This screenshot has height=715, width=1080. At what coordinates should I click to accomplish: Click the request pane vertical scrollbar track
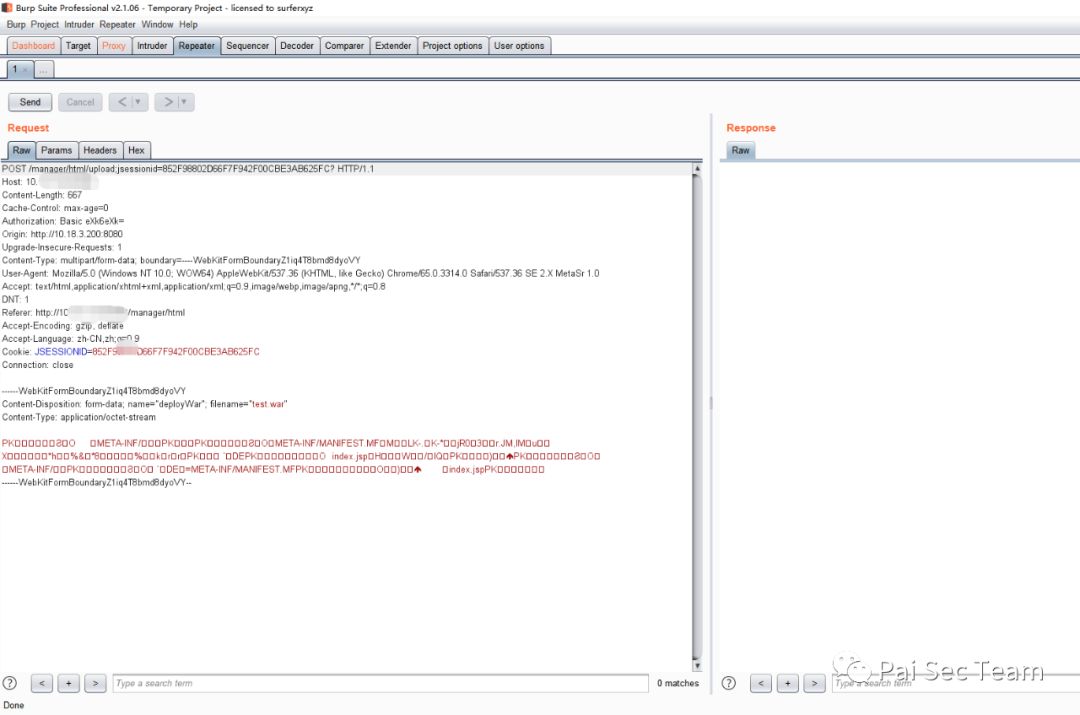tap(697, 417)
